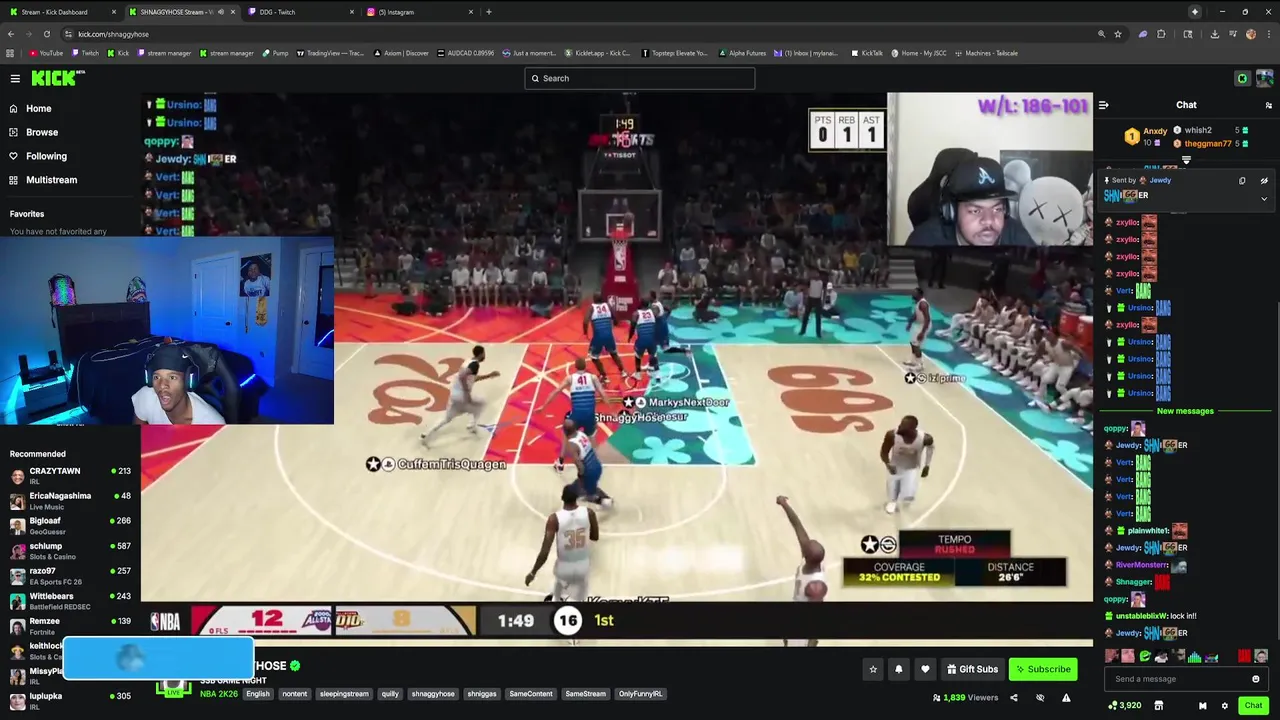Focus the Kick search box
1280x720 pixels.
pyautogui.click(x=640, y=78)
